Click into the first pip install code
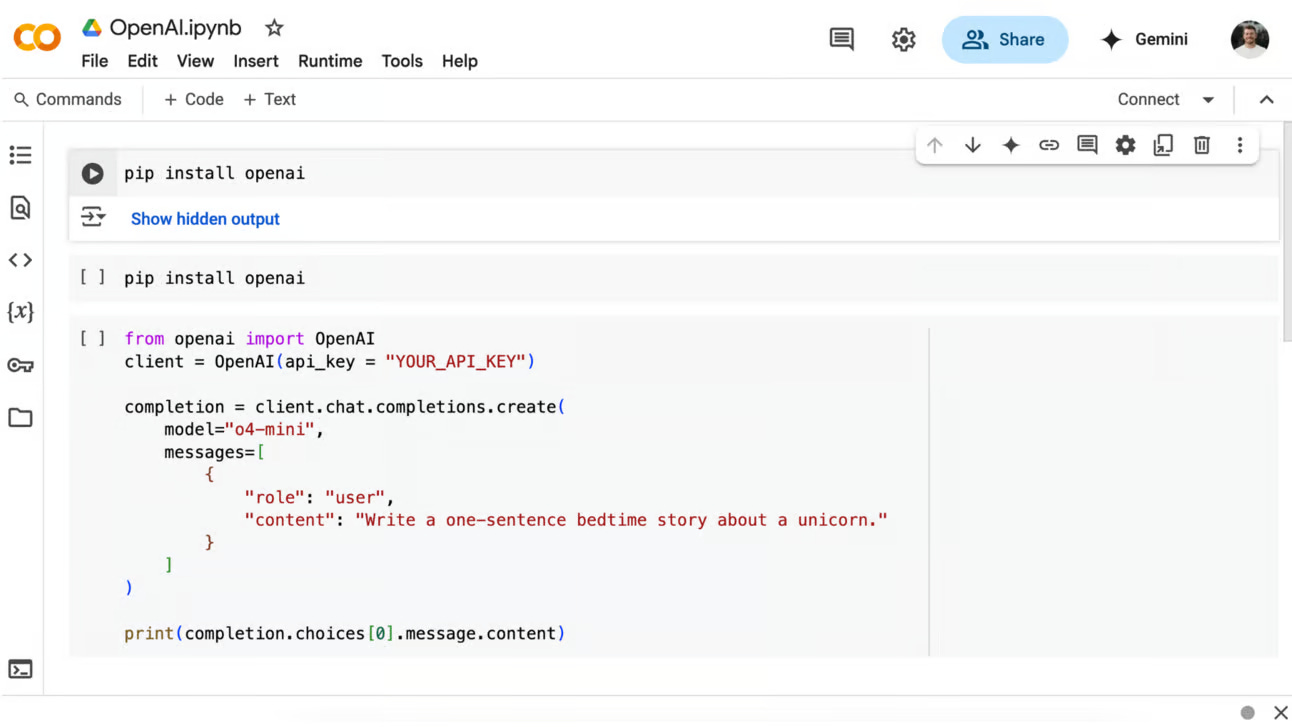1292x727 pixels. click(214, 173)
